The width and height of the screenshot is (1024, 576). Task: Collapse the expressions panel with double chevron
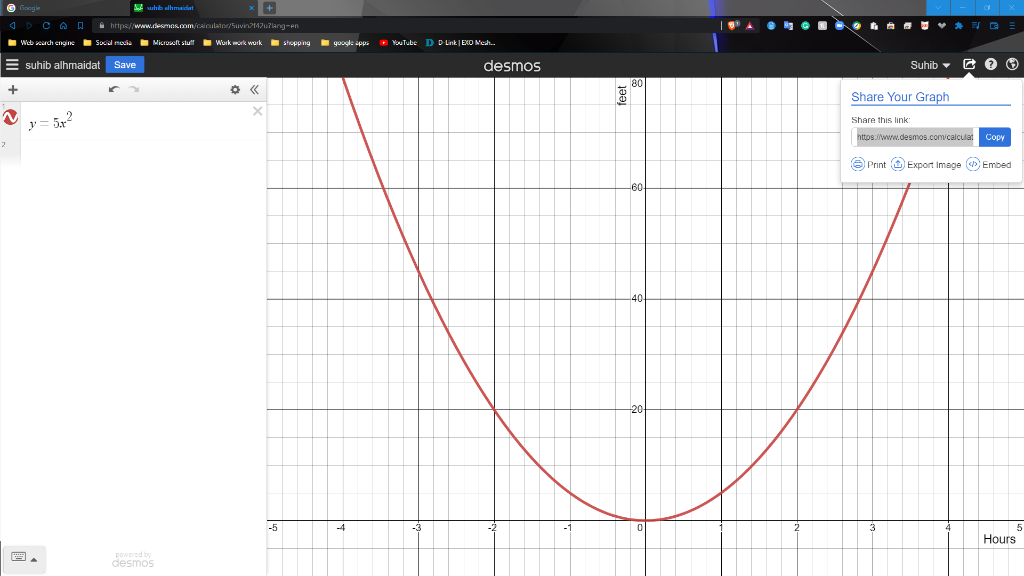pyautogui.click(x=254, y=89)
